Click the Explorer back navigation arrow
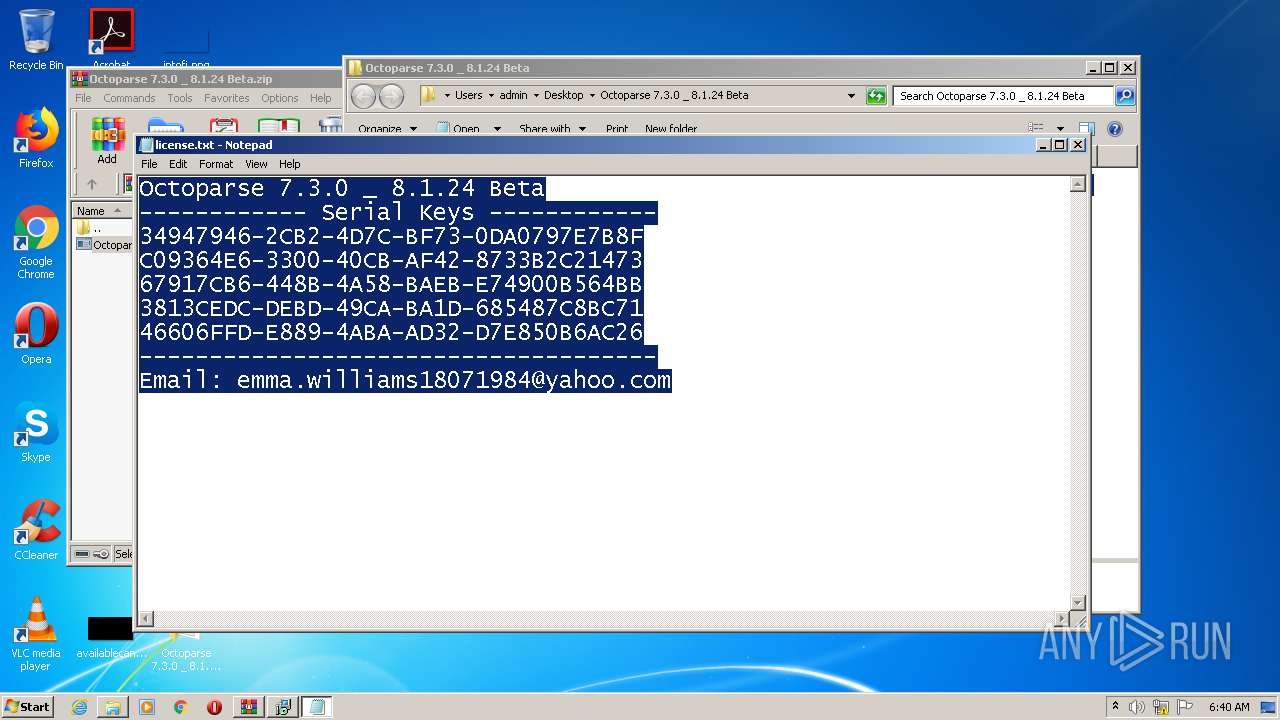The width and height of the screenshot is (1280, 720). point(364,96)
